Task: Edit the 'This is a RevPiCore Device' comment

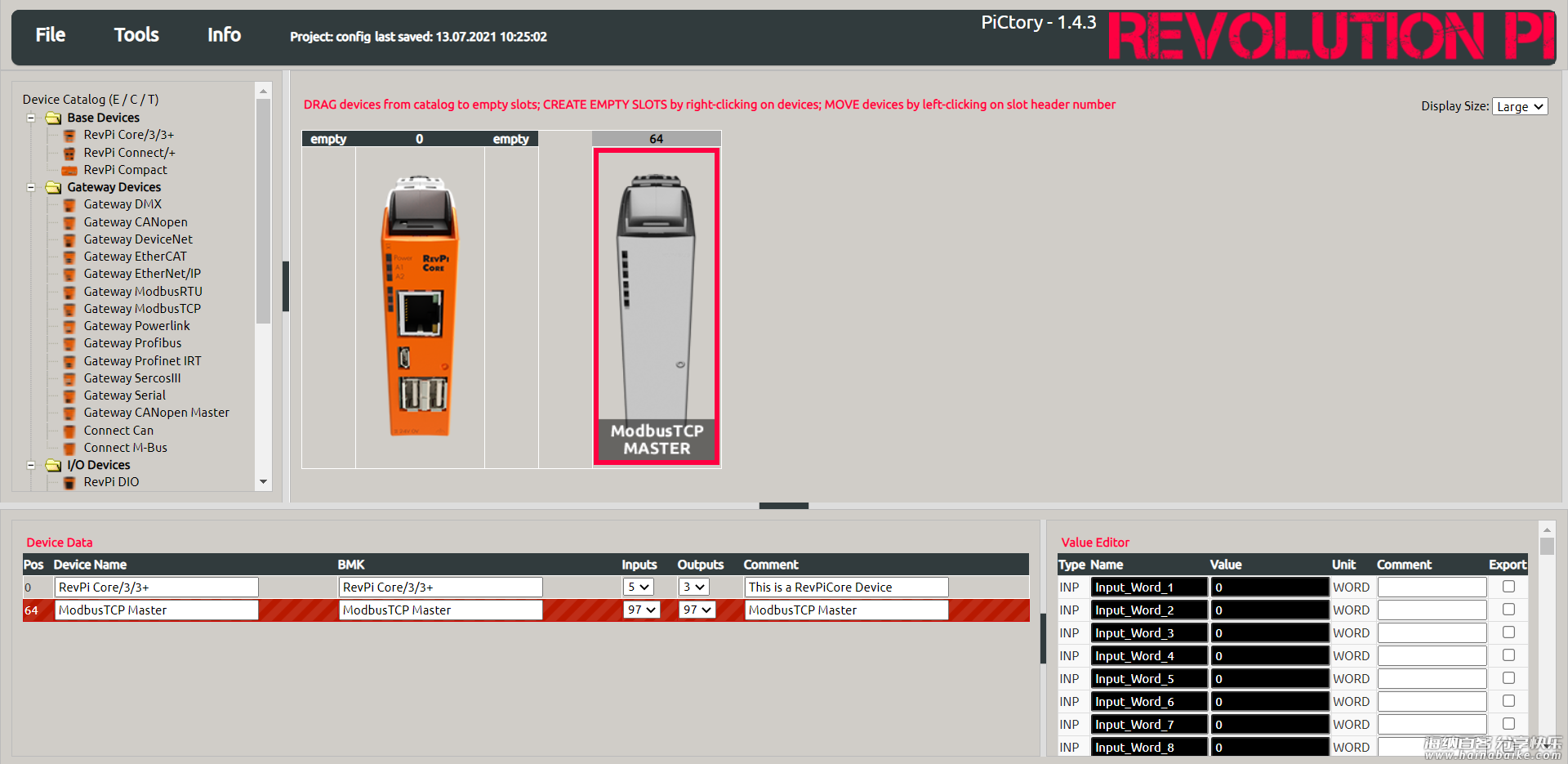Action: 846,587
